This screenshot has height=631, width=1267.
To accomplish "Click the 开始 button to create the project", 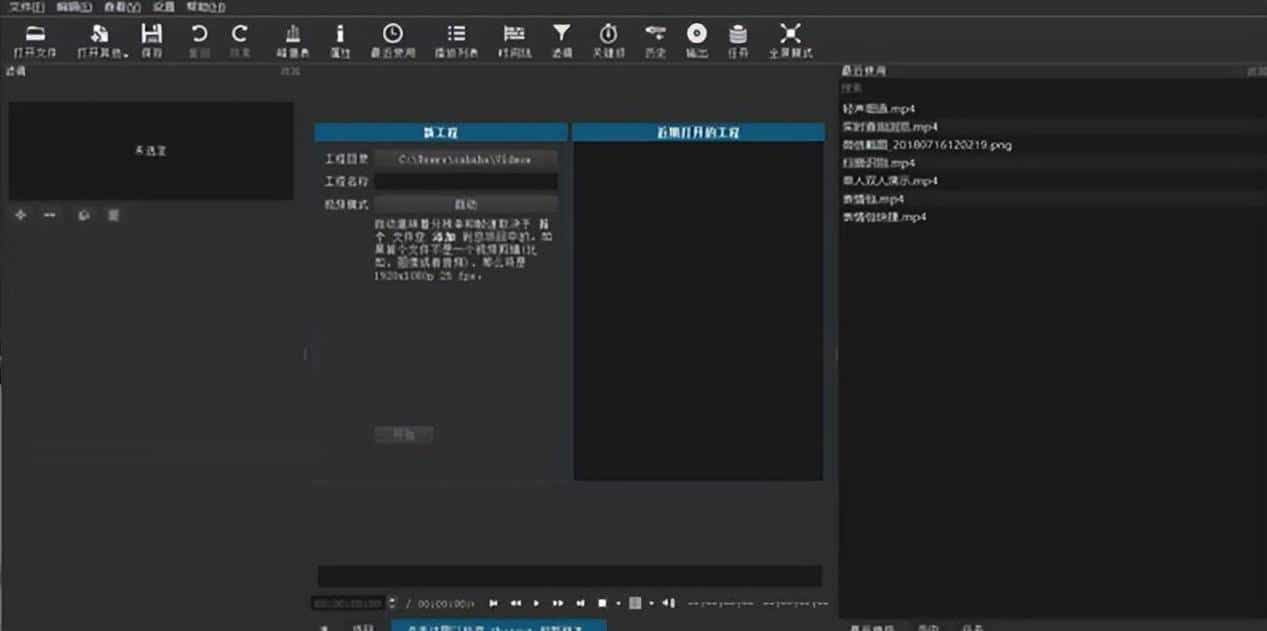I will click(403, 434).
